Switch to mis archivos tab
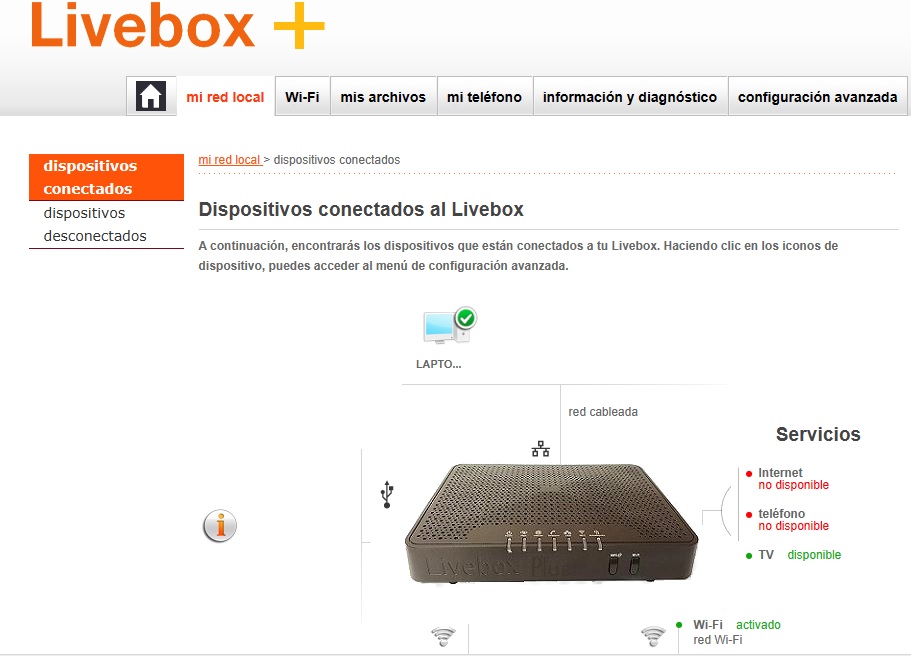911x656 pixels. pyautogui.click(x=383, y=96)
